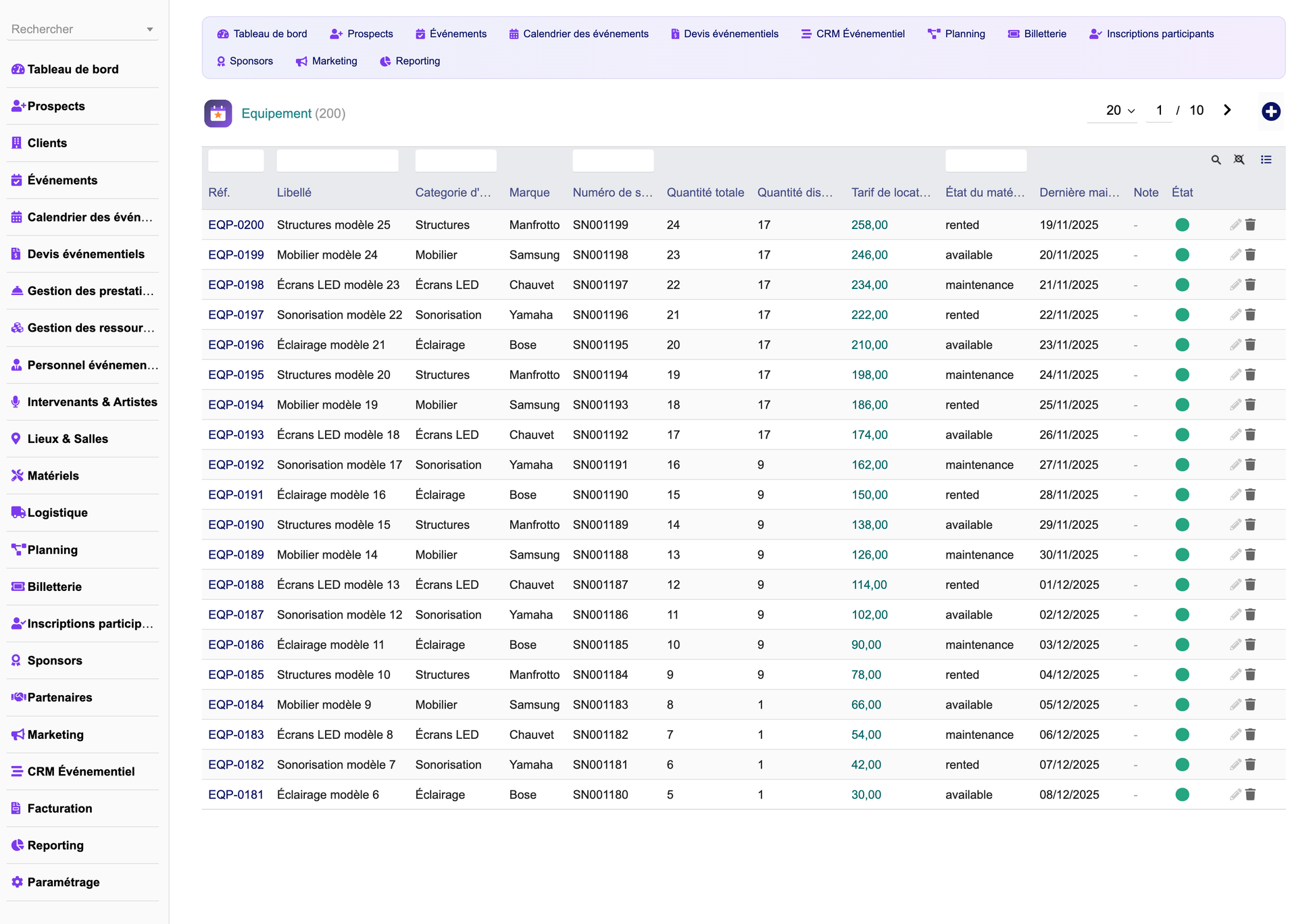Click the Lieux & Salles pin icon
The height and width of the screenshot is (924, 1315).
16,438
